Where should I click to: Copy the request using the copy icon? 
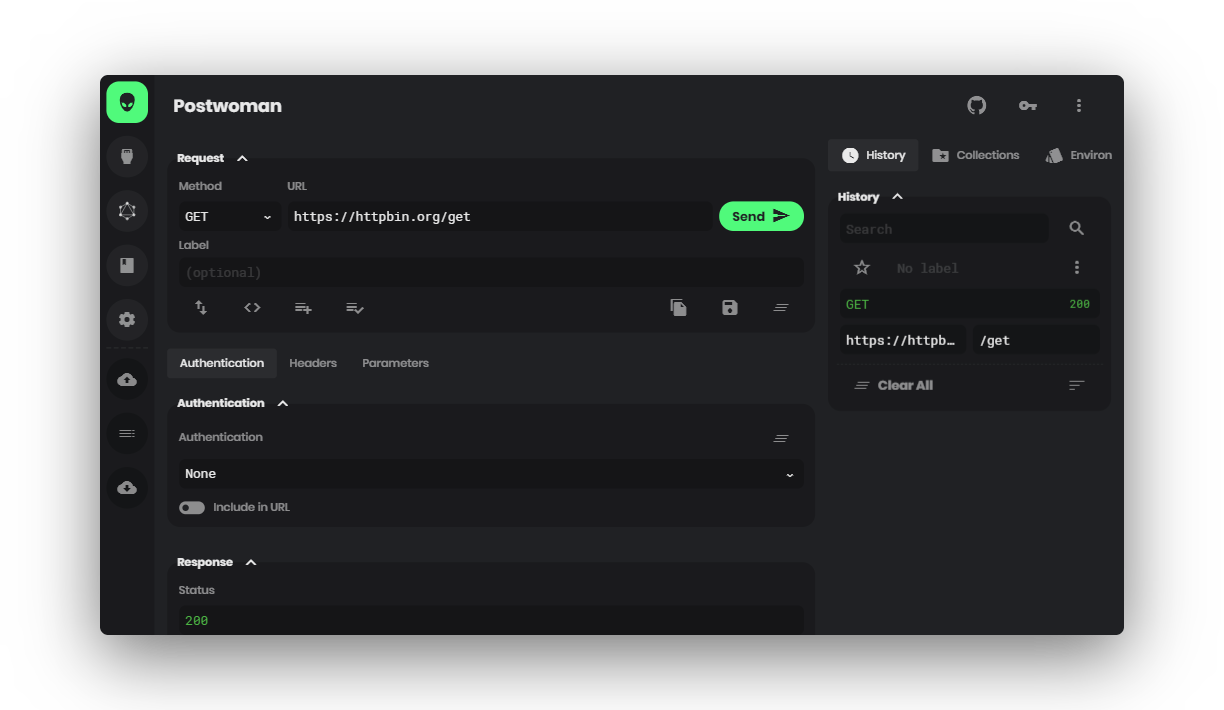tap(679, 307)
